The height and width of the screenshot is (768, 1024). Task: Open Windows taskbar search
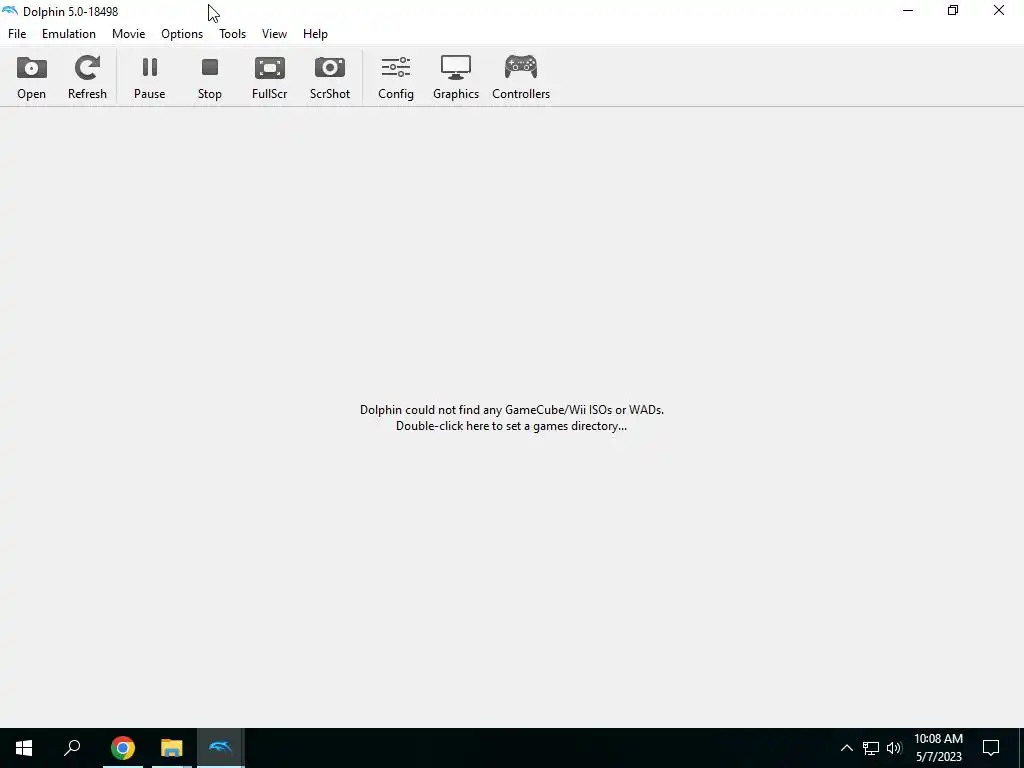[72, 748]
